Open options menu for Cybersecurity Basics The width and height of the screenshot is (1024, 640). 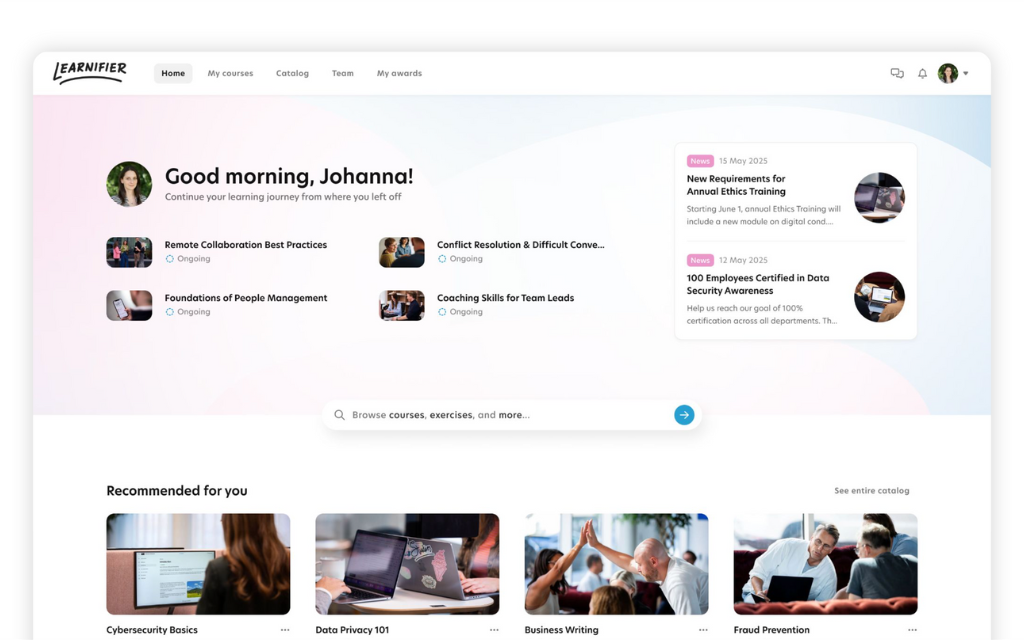pyautogui.click(x=285, y=630)
